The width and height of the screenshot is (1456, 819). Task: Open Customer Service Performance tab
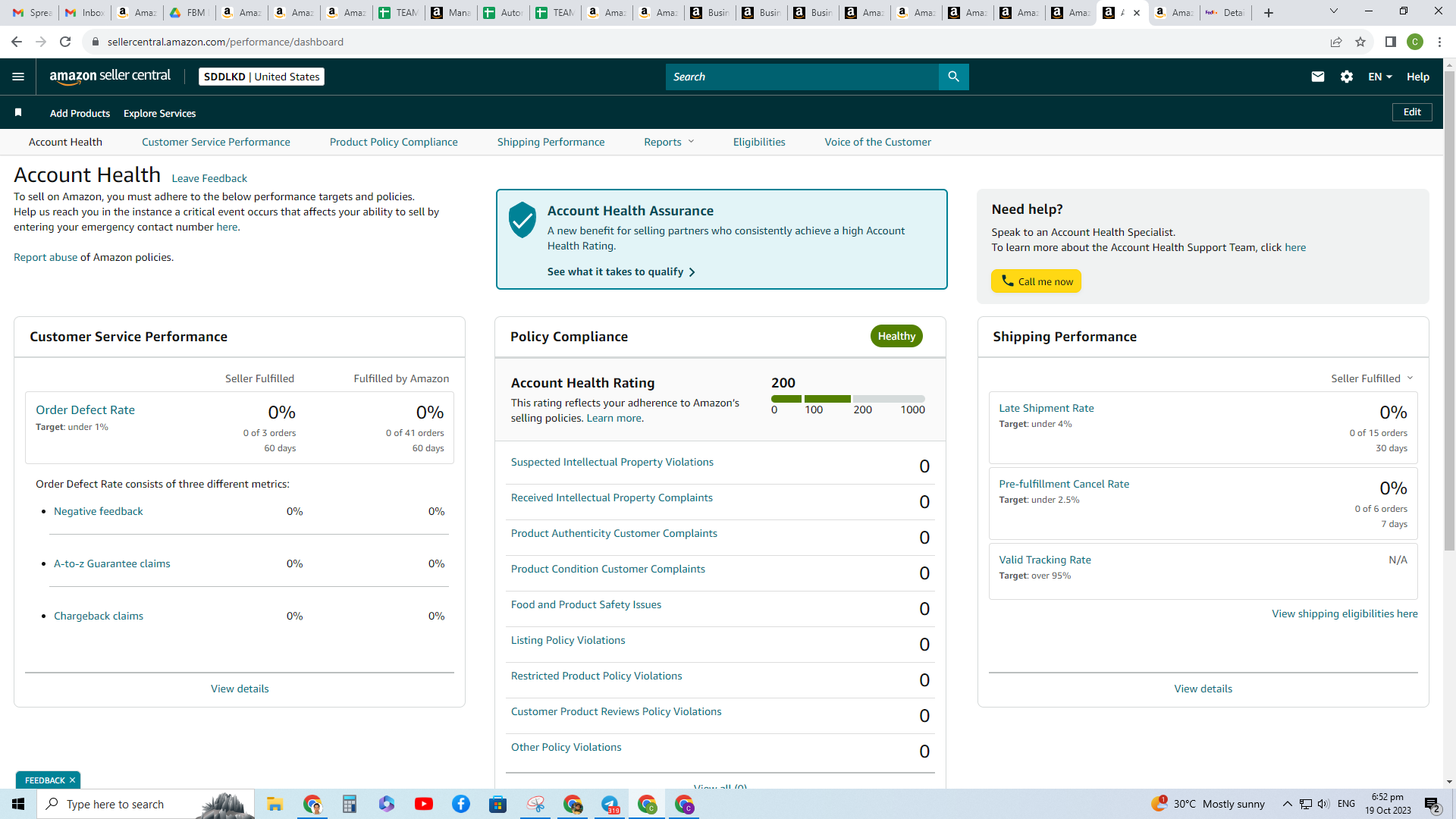coord(216,142)
